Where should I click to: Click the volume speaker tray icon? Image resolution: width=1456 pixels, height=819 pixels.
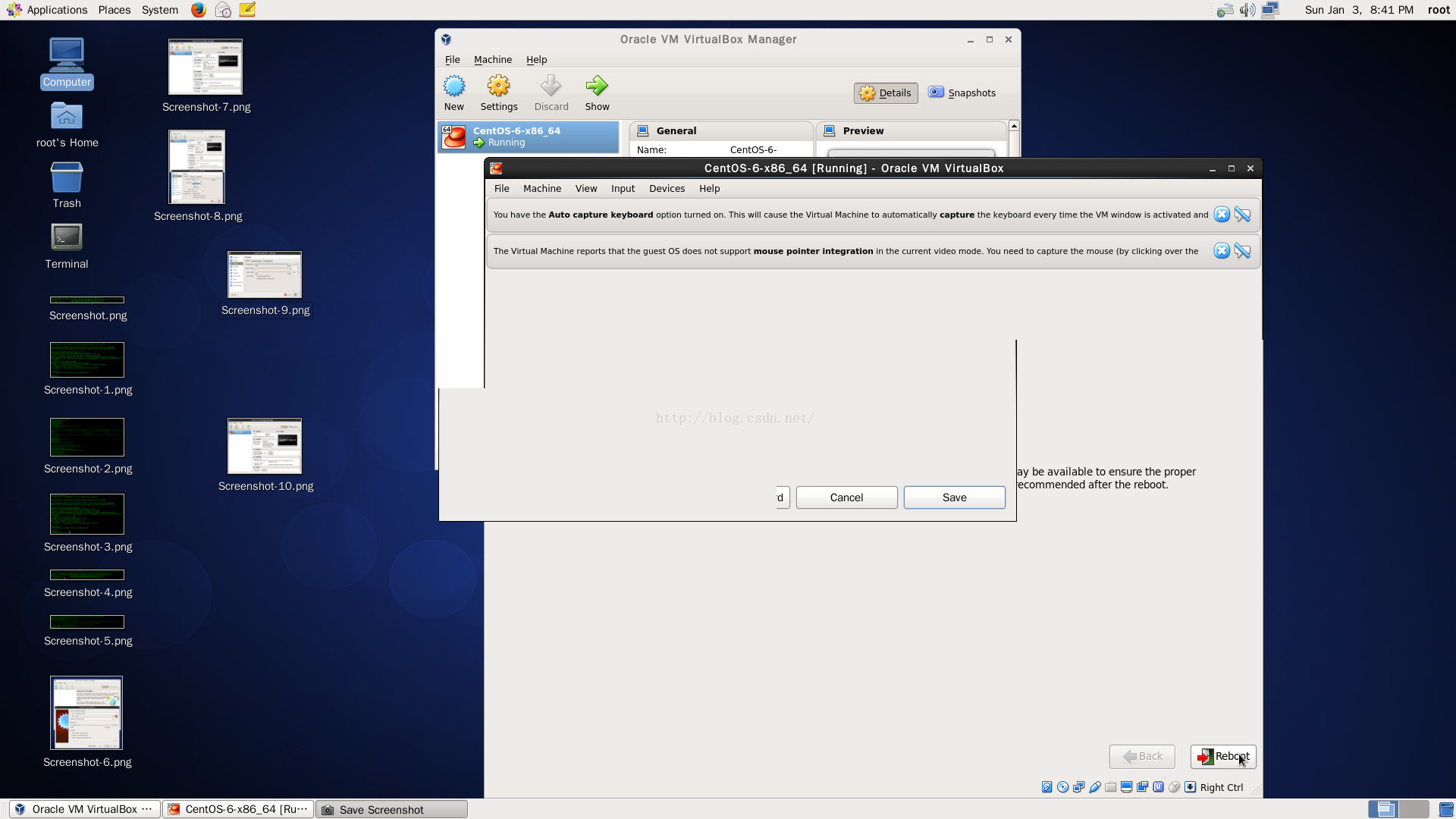click(1247, 10)
